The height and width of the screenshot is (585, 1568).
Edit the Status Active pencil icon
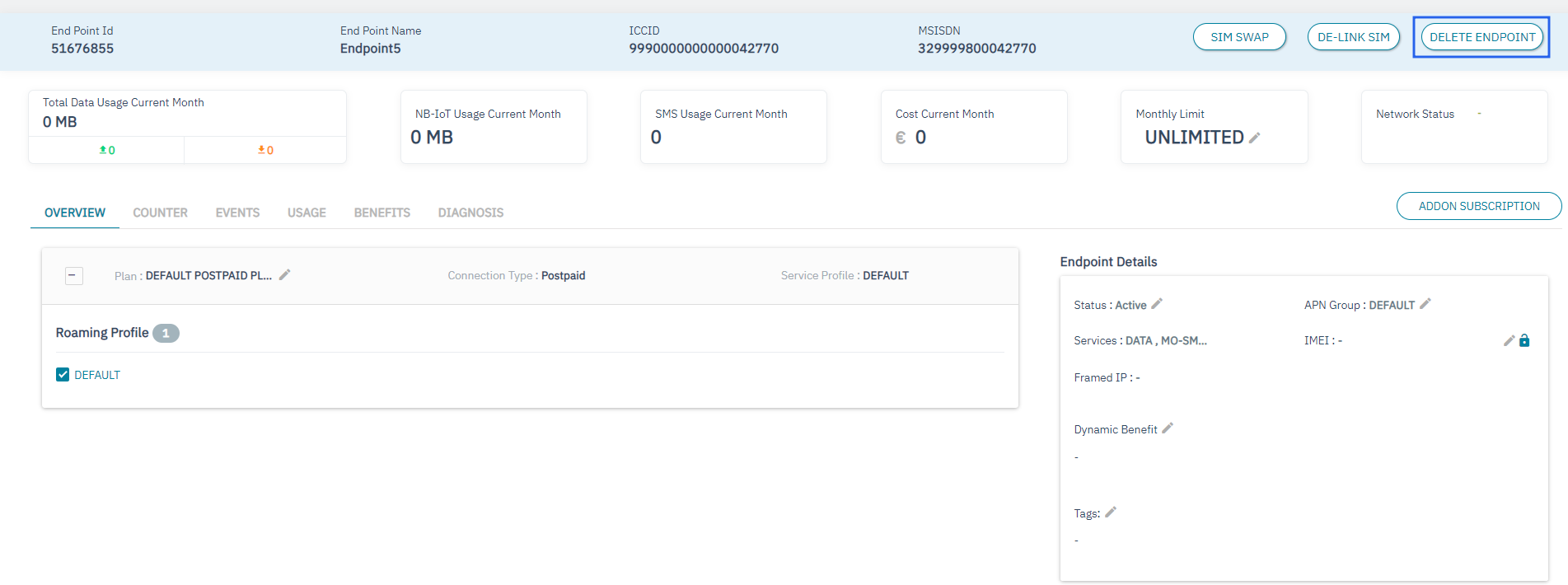[1157, 304]
